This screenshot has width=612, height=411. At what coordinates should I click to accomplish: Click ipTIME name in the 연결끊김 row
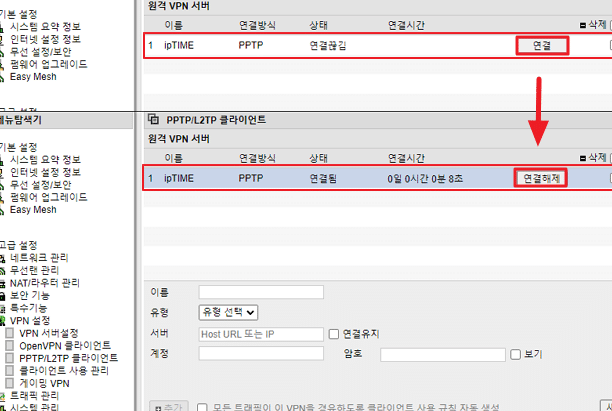tap(179, 45)
